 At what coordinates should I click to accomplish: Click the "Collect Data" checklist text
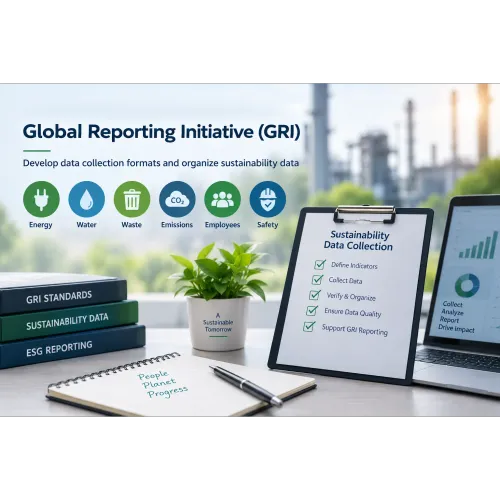tap(345, 280)
